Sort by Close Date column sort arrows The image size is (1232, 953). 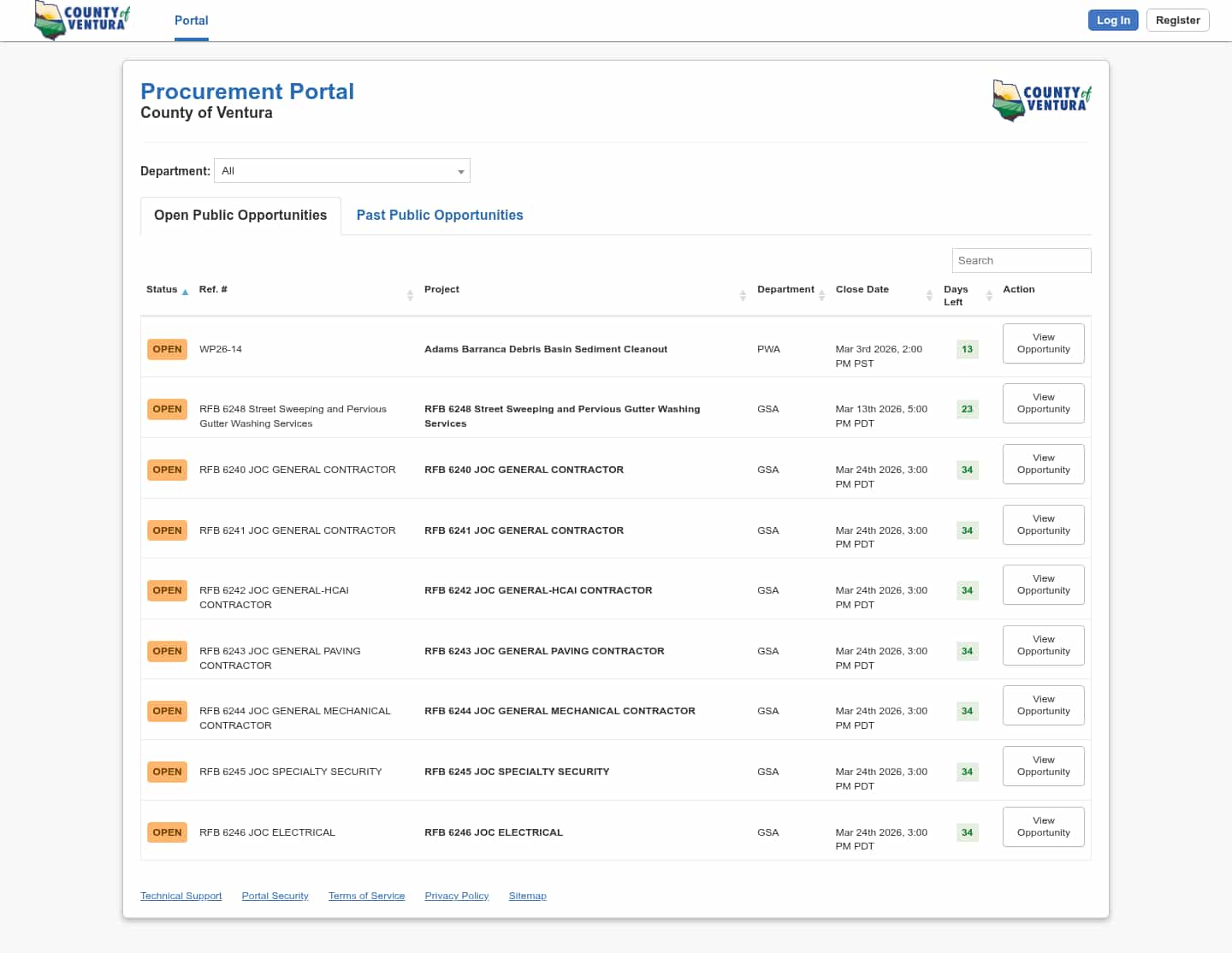coord(929,295)
